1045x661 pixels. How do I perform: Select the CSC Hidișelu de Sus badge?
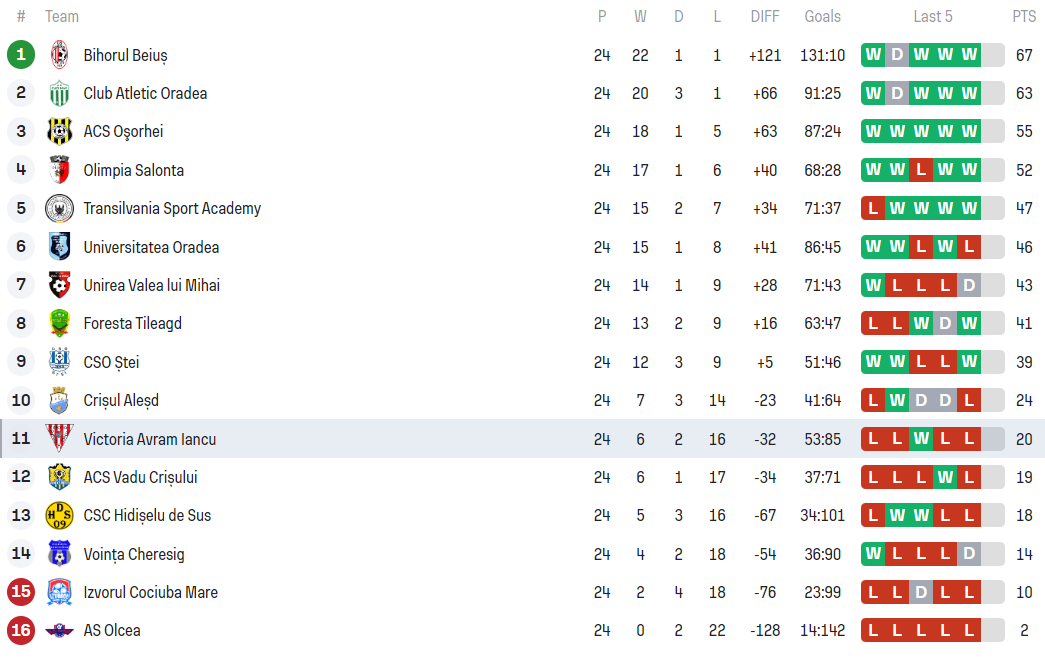60,516
